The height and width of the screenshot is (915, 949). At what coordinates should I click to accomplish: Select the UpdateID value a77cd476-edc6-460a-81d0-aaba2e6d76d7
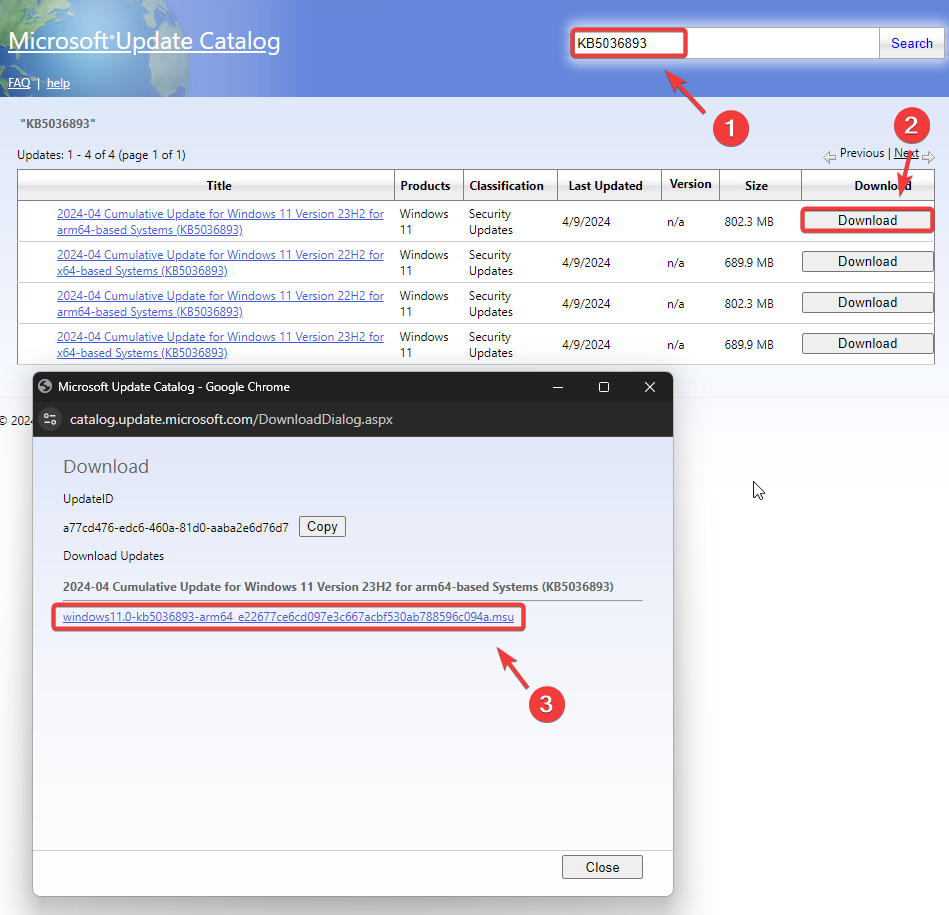[176, 528]
